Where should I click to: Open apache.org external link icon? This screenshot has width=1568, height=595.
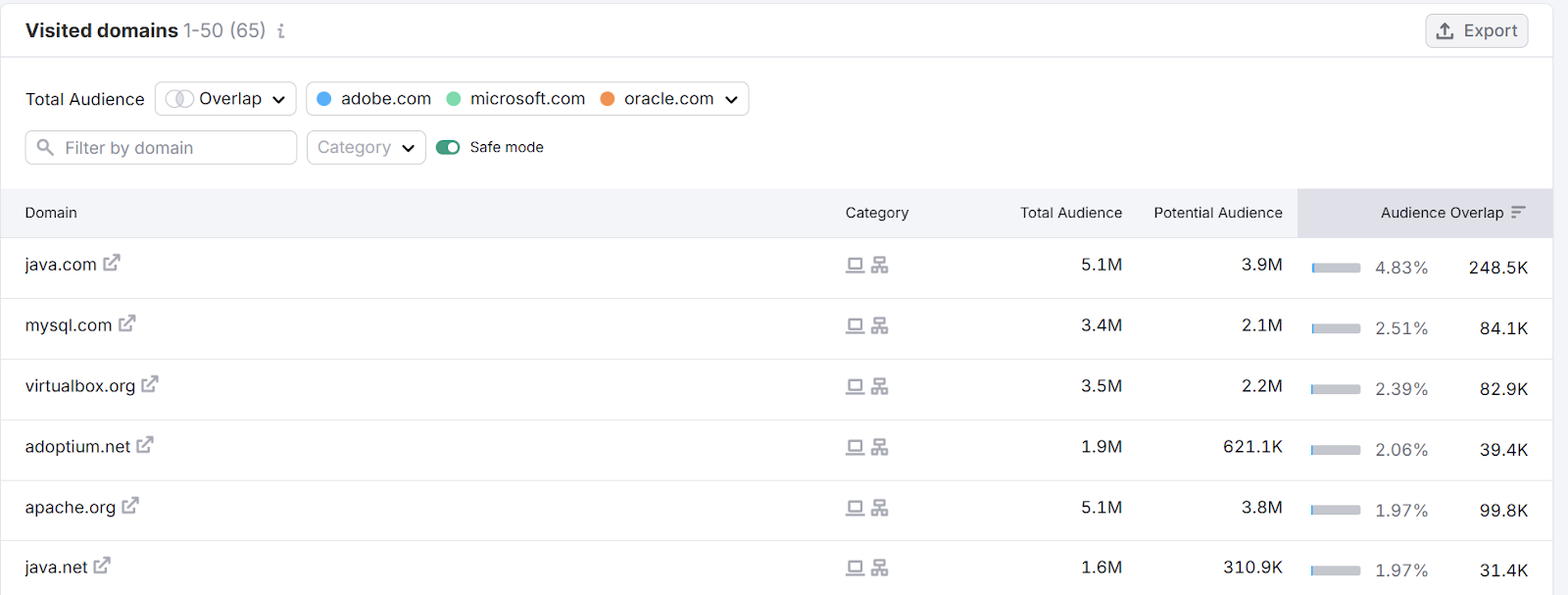tap(130, 506)
